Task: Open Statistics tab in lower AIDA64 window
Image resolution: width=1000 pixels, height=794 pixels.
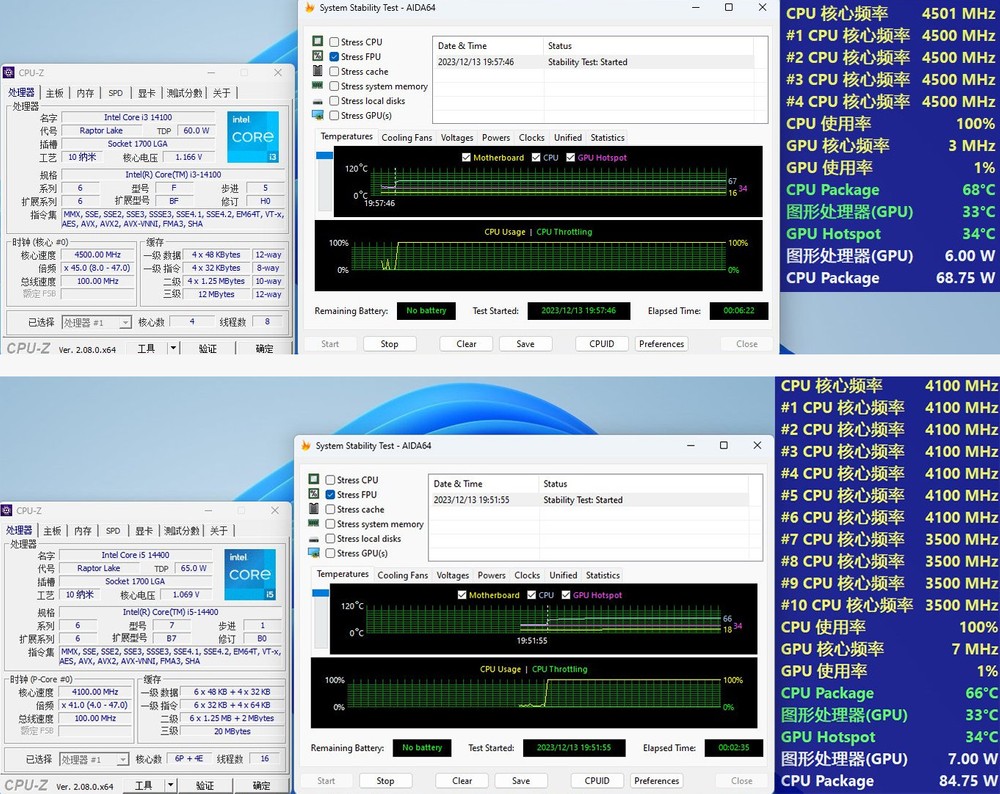Action: point(603,575)
